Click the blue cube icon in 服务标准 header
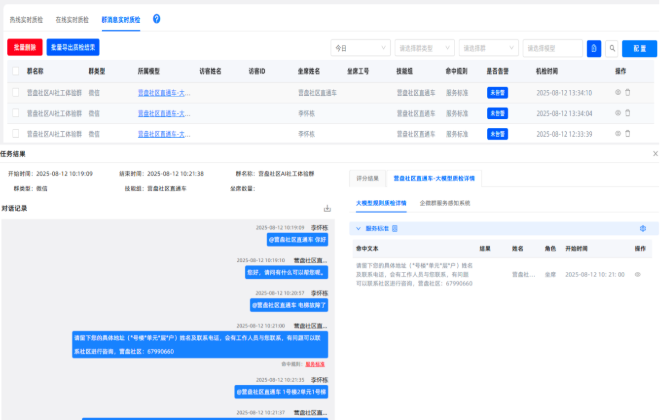 642,229
